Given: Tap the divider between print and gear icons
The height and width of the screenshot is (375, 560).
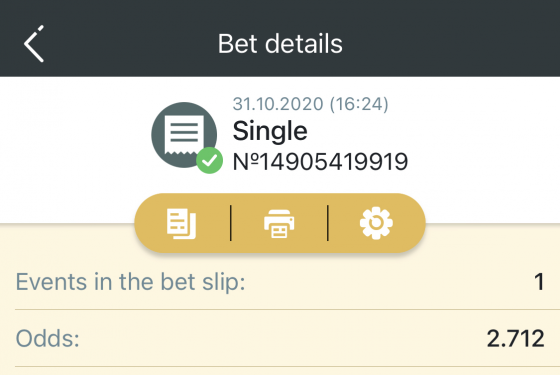Looking at the screenshot, I should tap(328, 223).
